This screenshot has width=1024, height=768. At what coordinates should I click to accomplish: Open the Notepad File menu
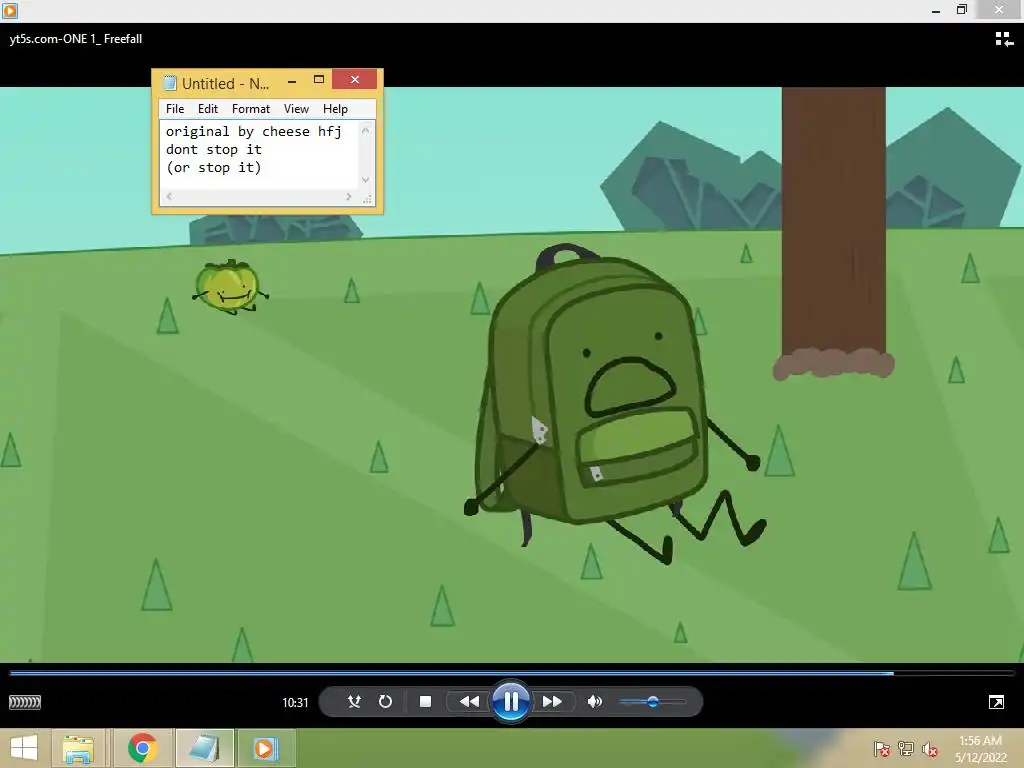[175, 108]
